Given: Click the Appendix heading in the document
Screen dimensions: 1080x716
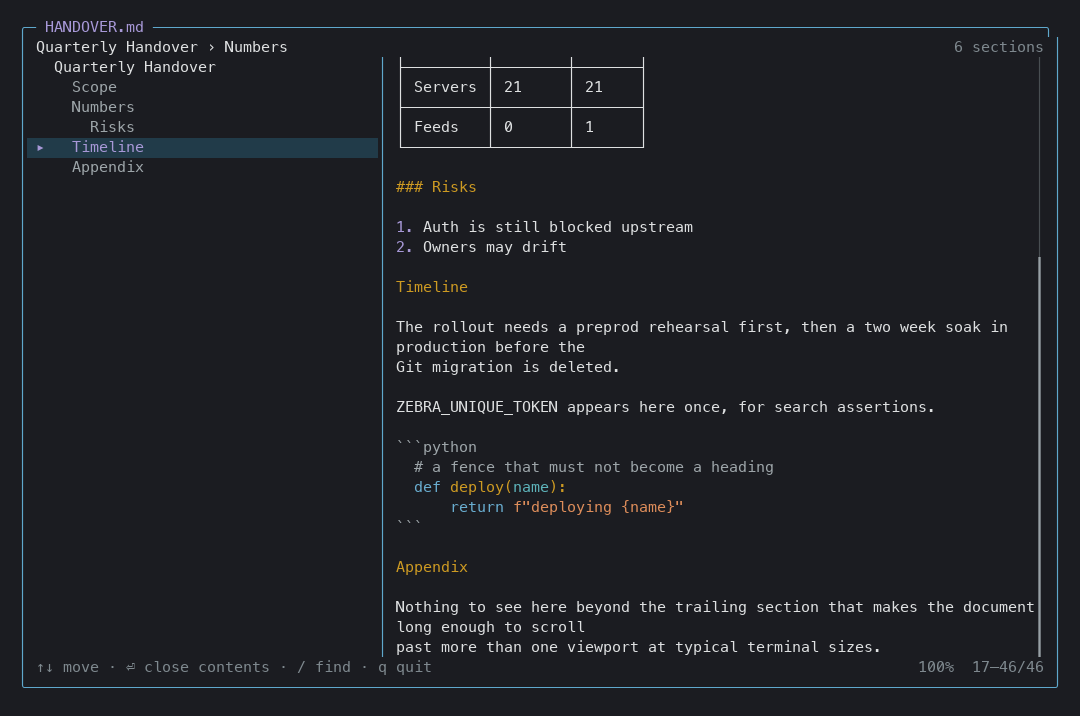Looking at the screenshot, I should (x=432, y=567).
